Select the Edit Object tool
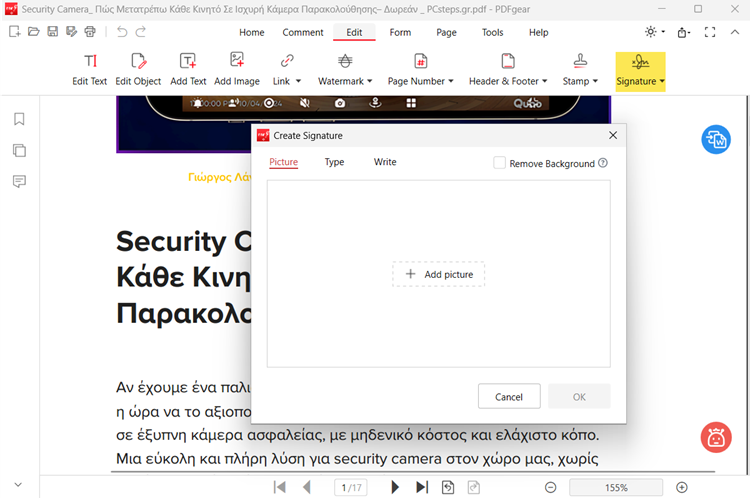750x498 pixels. pos(138,69)
